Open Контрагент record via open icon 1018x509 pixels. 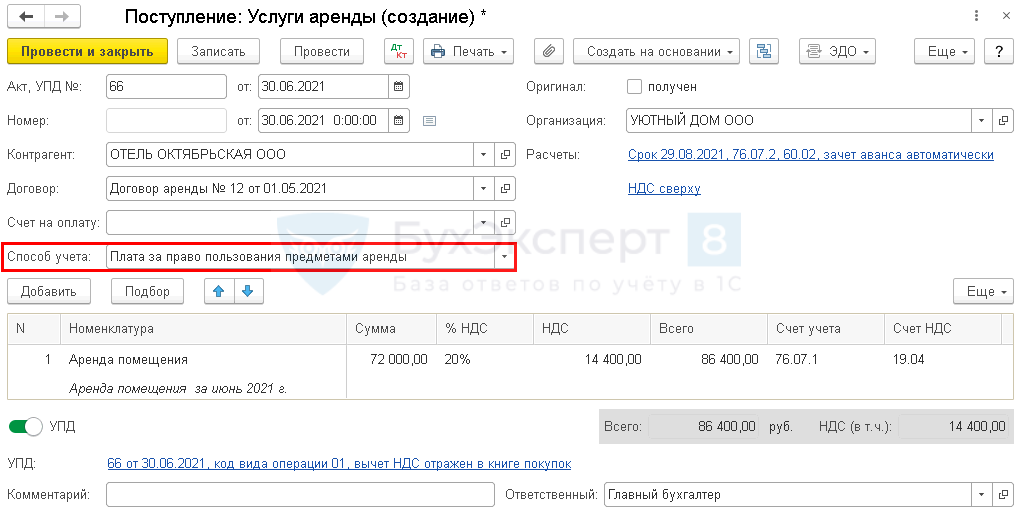505,155
